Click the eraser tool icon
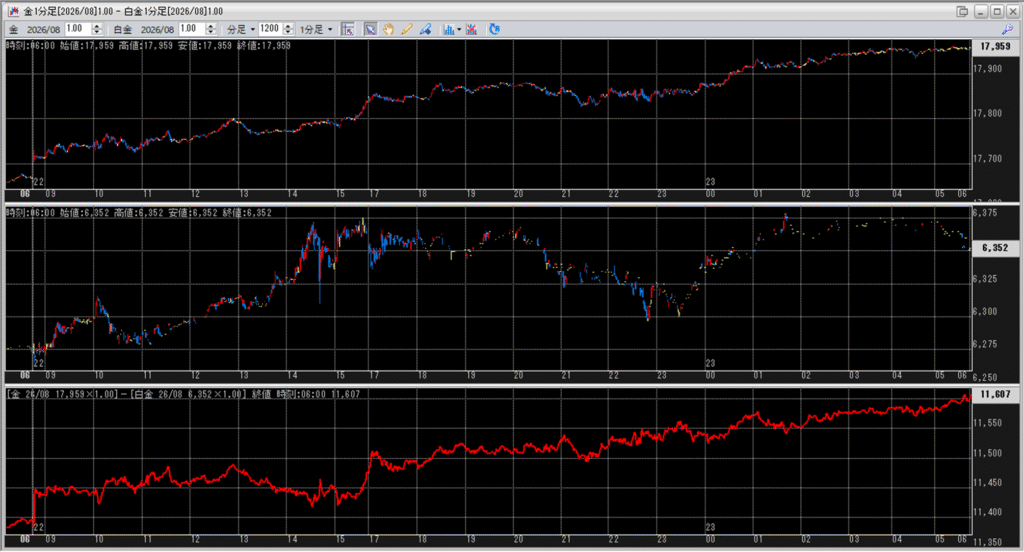This screenshot has height=552, width=1024. click(425, 29)
